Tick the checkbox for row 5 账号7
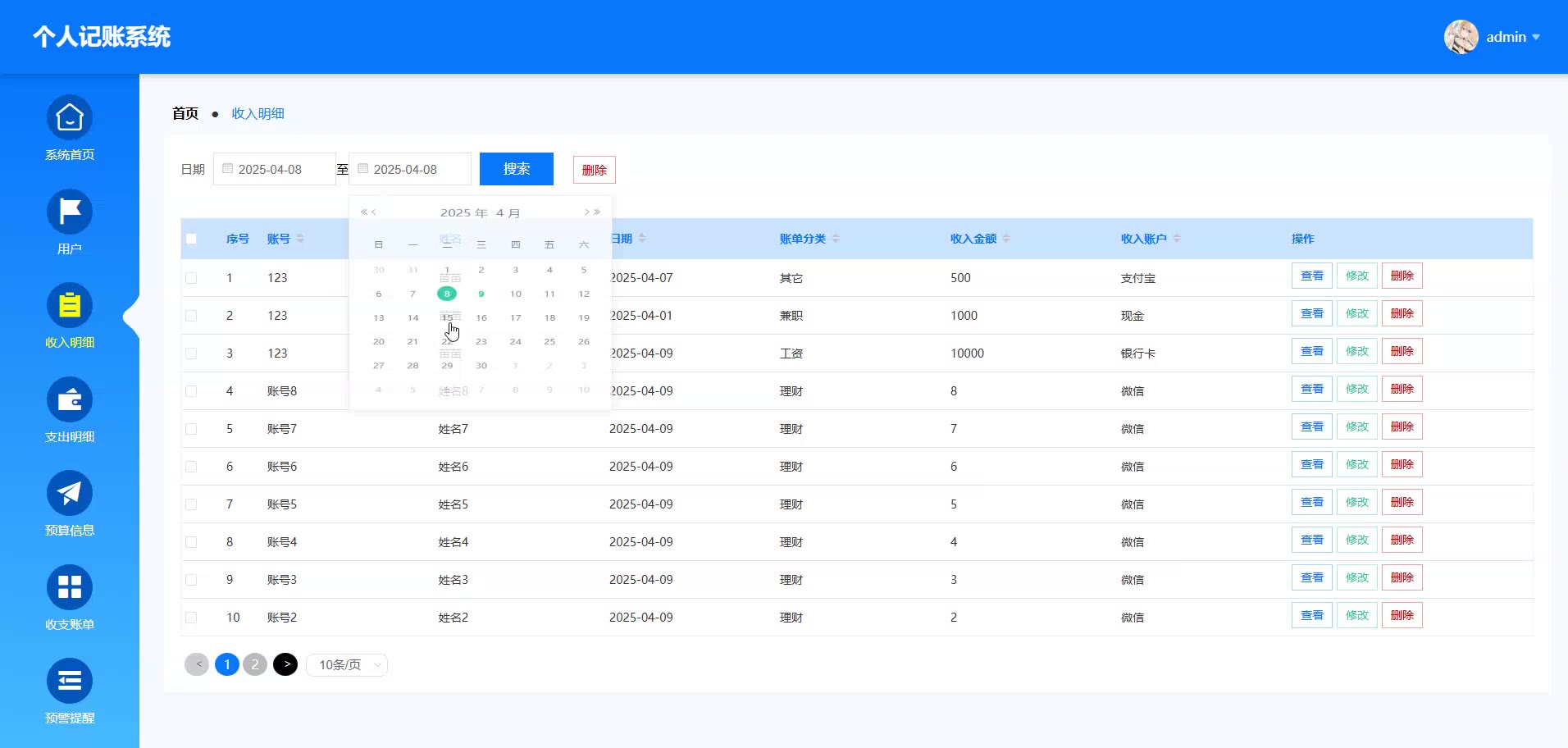 (x=191, y=429)
